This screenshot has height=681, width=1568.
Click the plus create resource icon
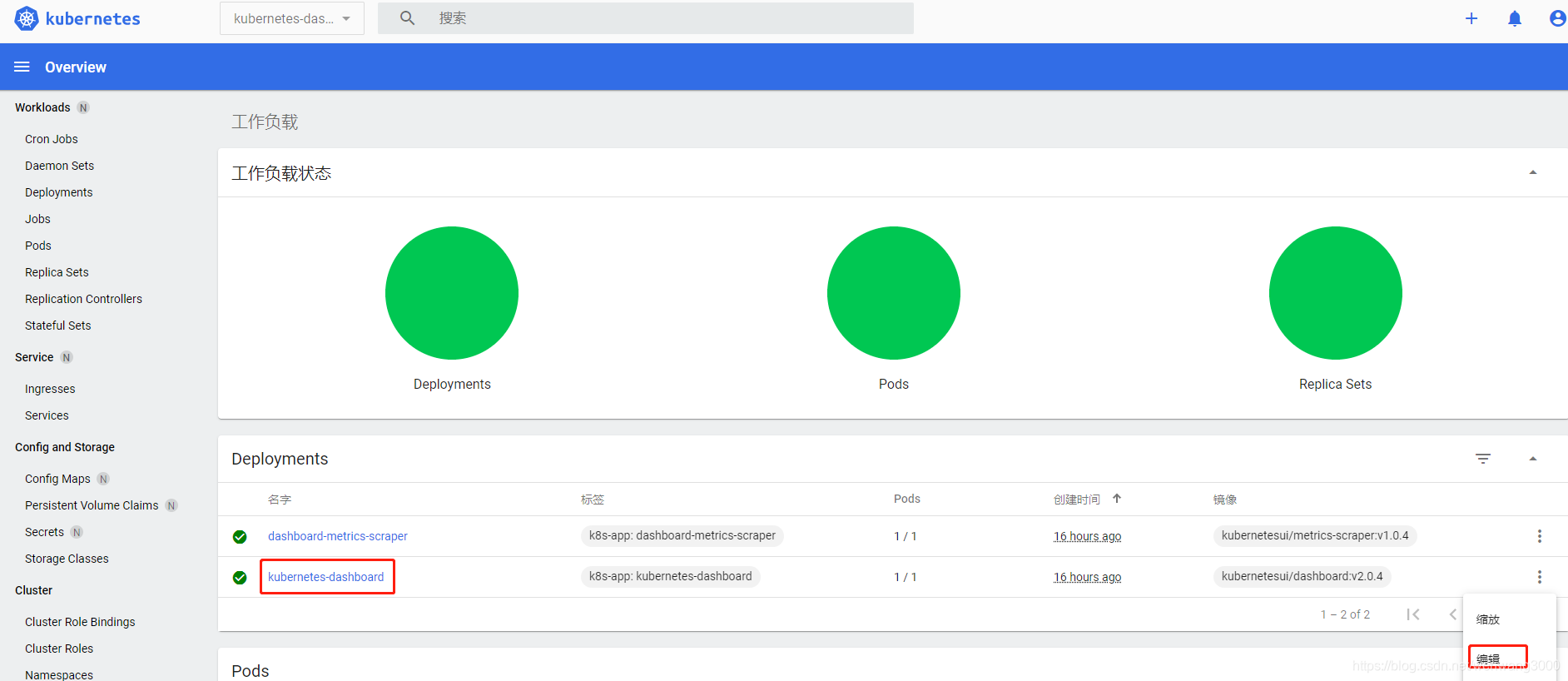(x=1471, y=18)
